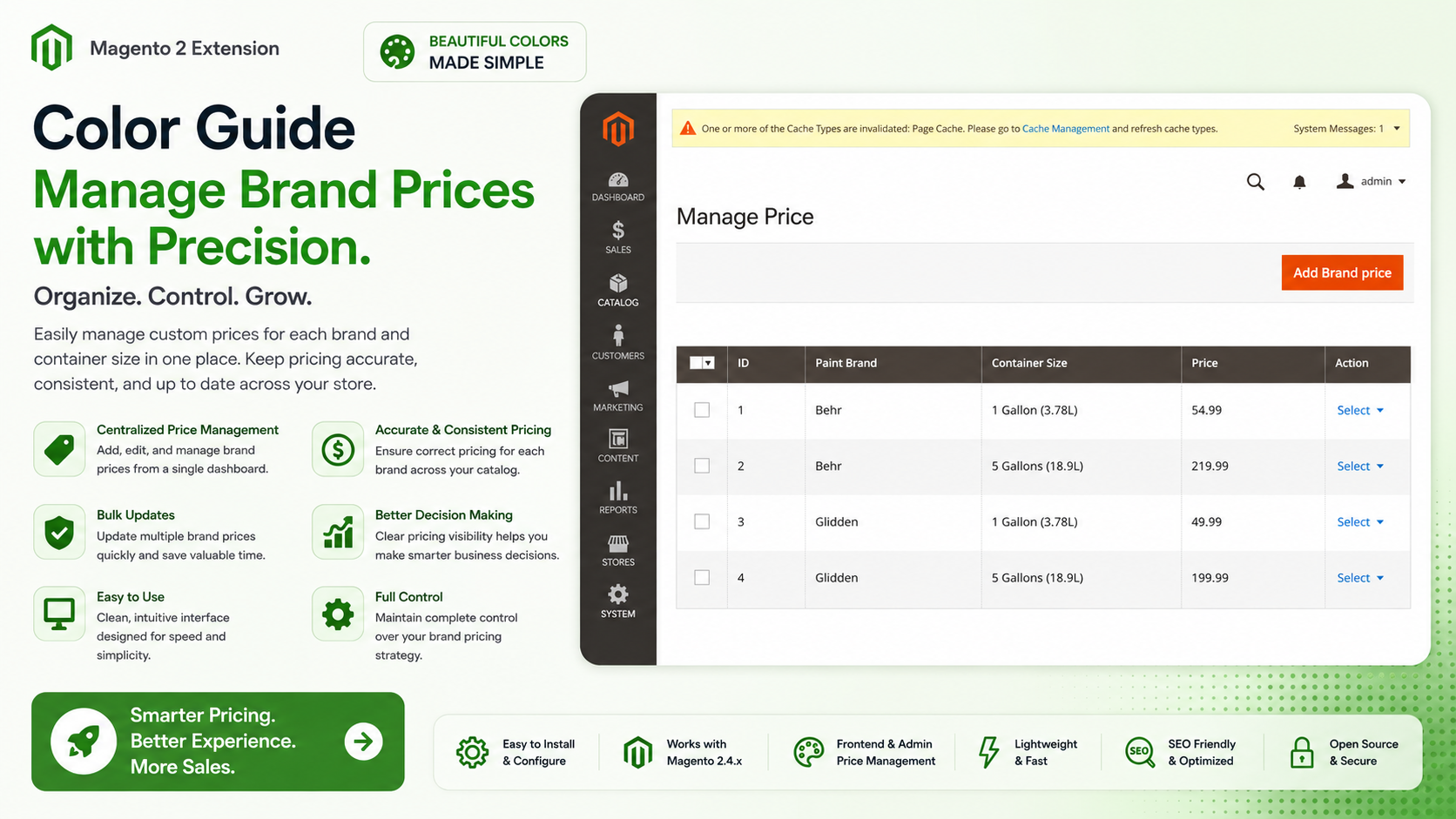Click the Magento icon beside Works with Magento 2.4.x
Viewport: 1456px width, 819px height.
tap(637, 752)
